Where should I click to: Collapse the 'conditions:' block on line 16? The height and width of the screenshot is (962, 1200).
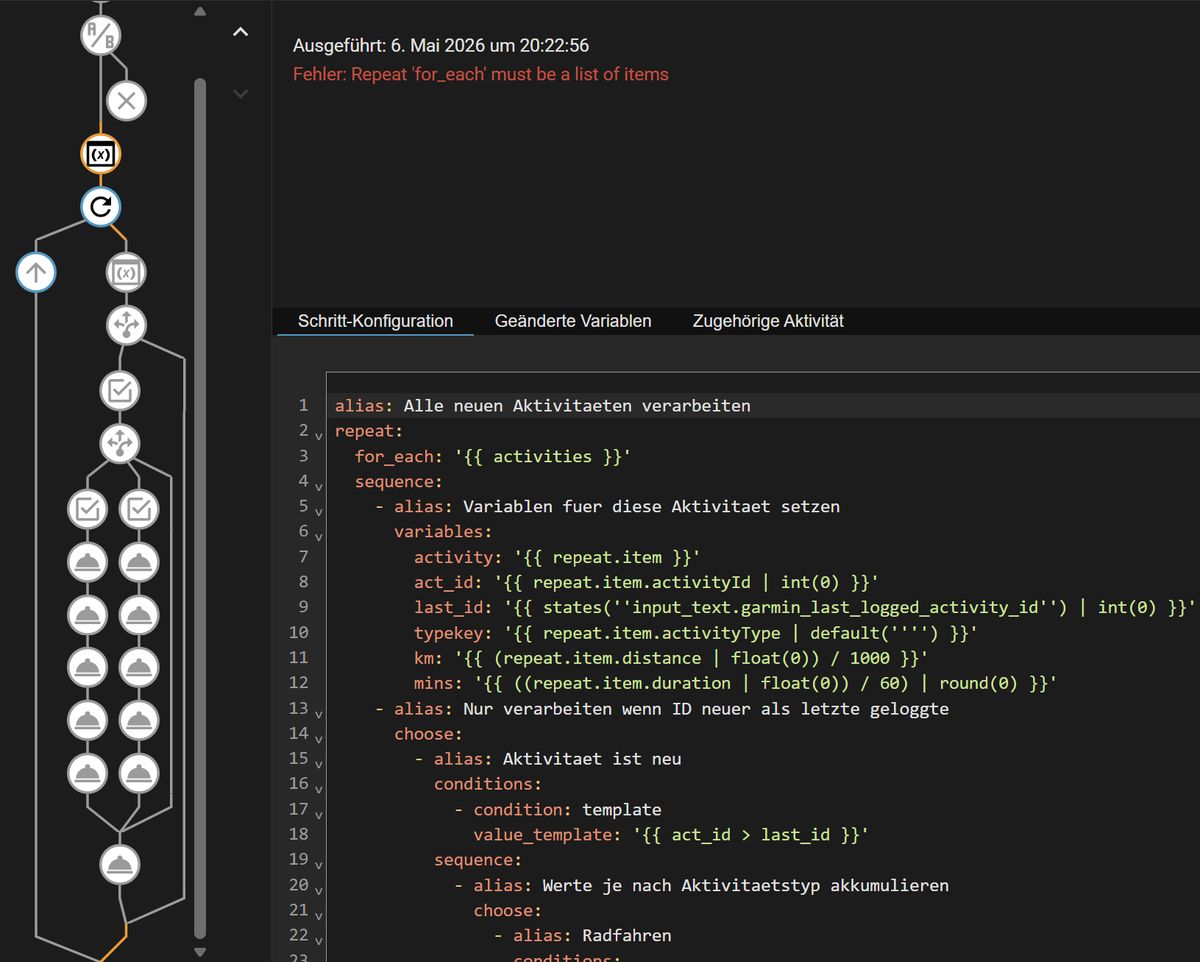318,790
